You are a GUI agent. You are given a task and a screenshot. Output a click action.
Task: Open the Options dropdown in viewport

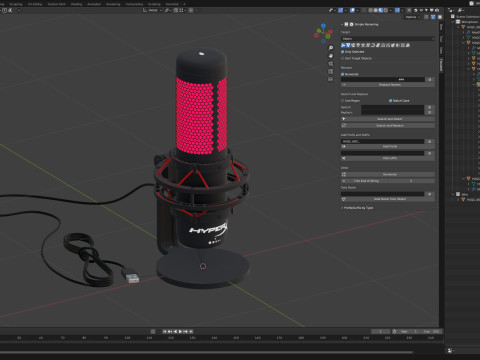(x=412, y=17)
